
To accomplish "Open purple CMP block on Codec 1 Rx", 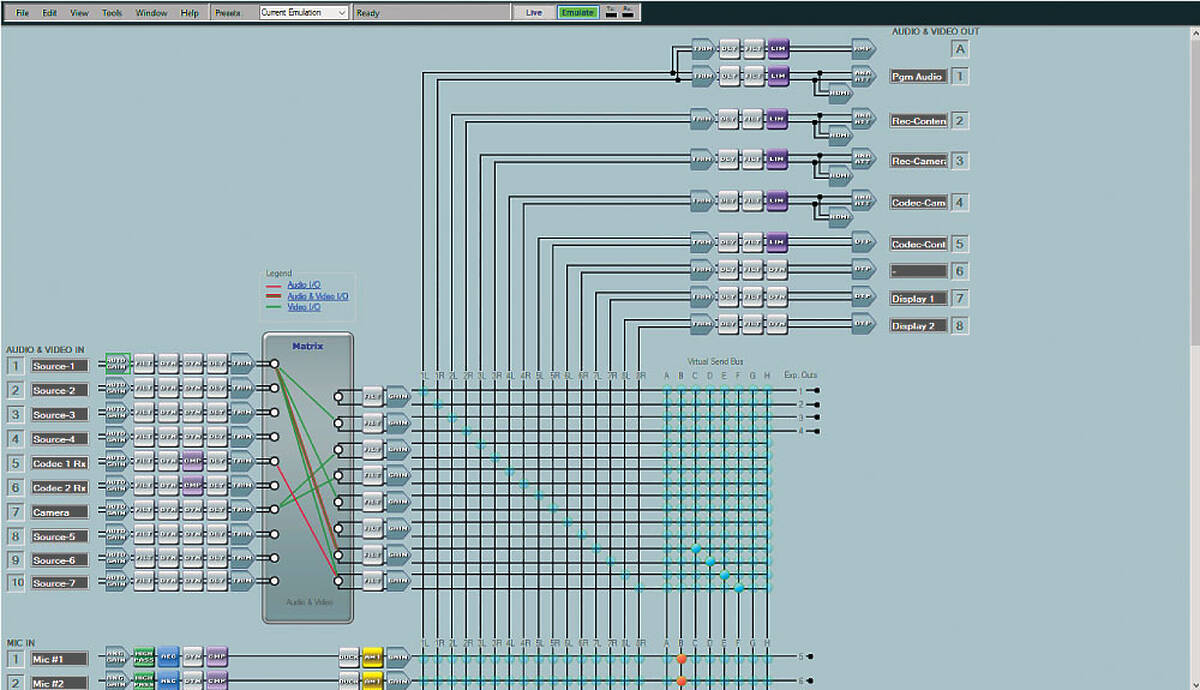I will click(x=193, y=462).
